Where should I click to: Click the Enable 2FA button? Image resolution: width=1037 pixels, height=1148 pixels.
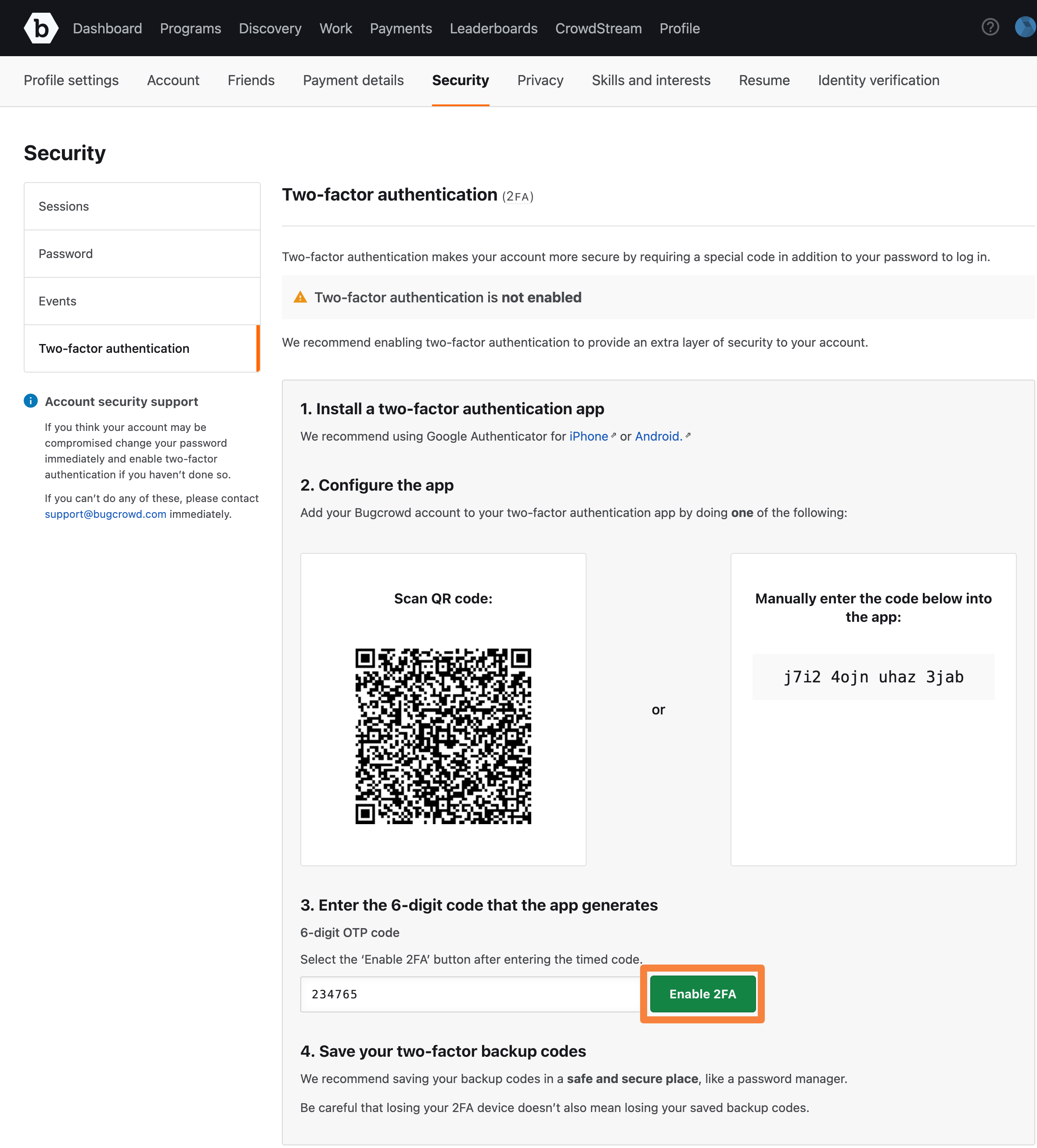point(703,994)
